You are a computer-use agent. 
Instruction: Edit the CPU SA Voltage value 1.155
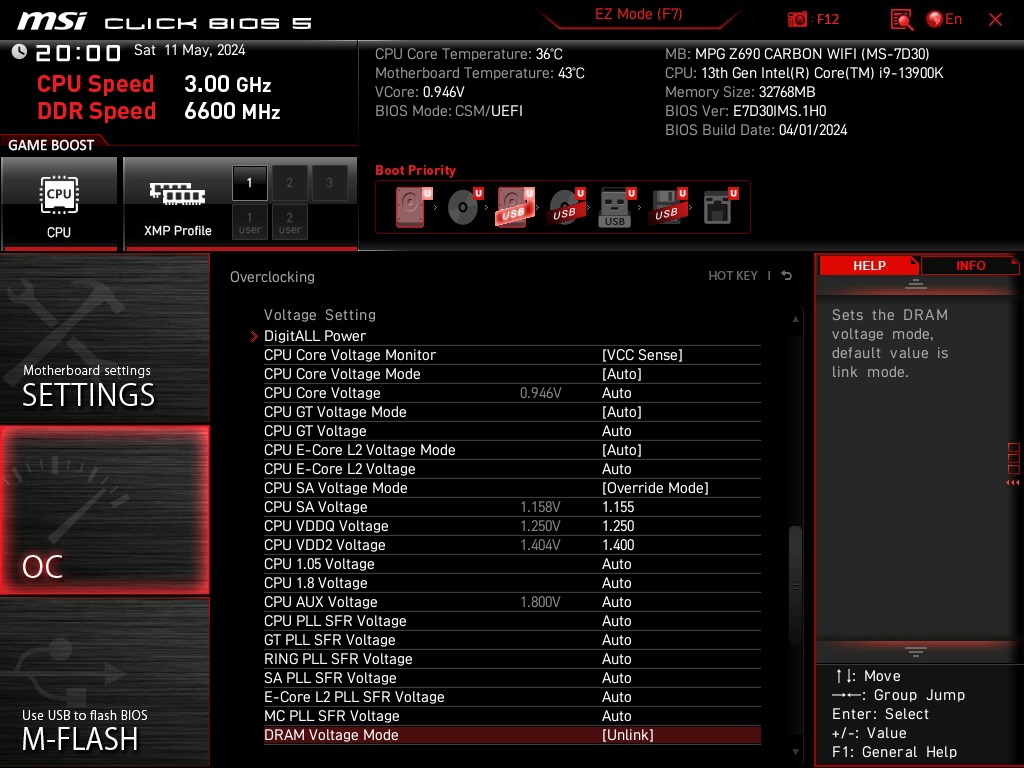618,507
